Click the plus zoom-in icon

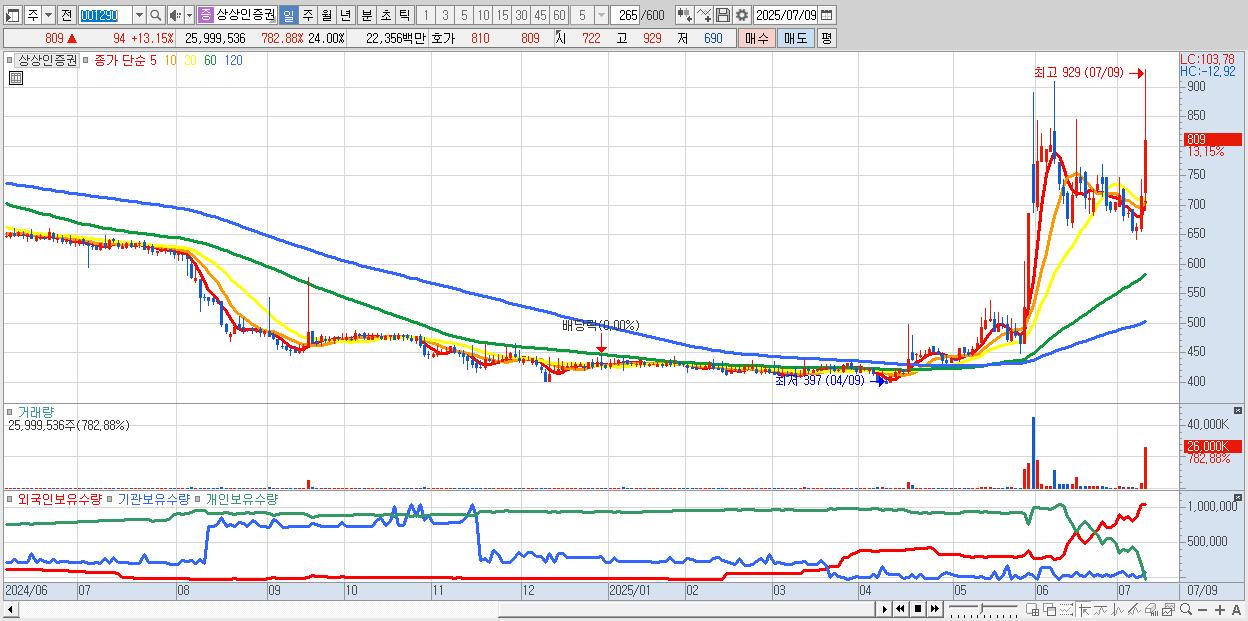pos(1220,609)
